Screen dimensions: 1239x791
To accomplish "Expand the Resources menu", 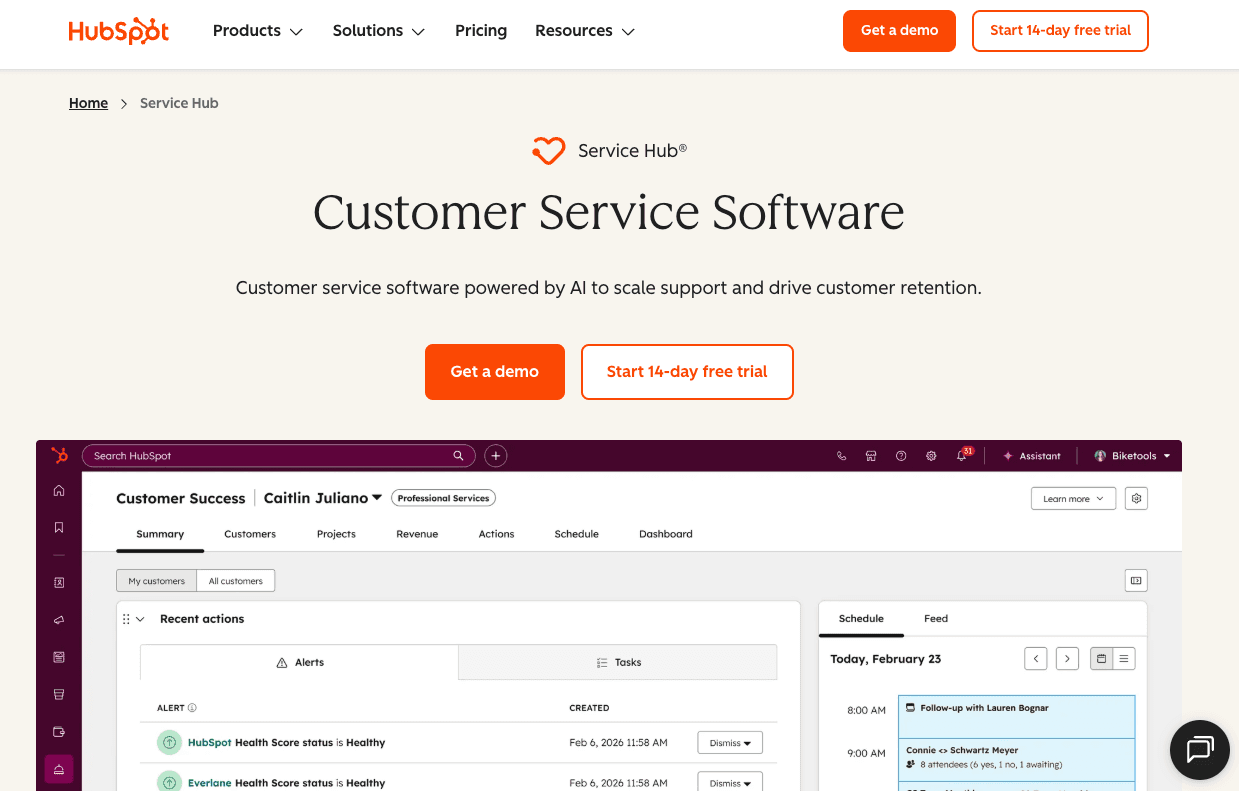I will [585, 31].
